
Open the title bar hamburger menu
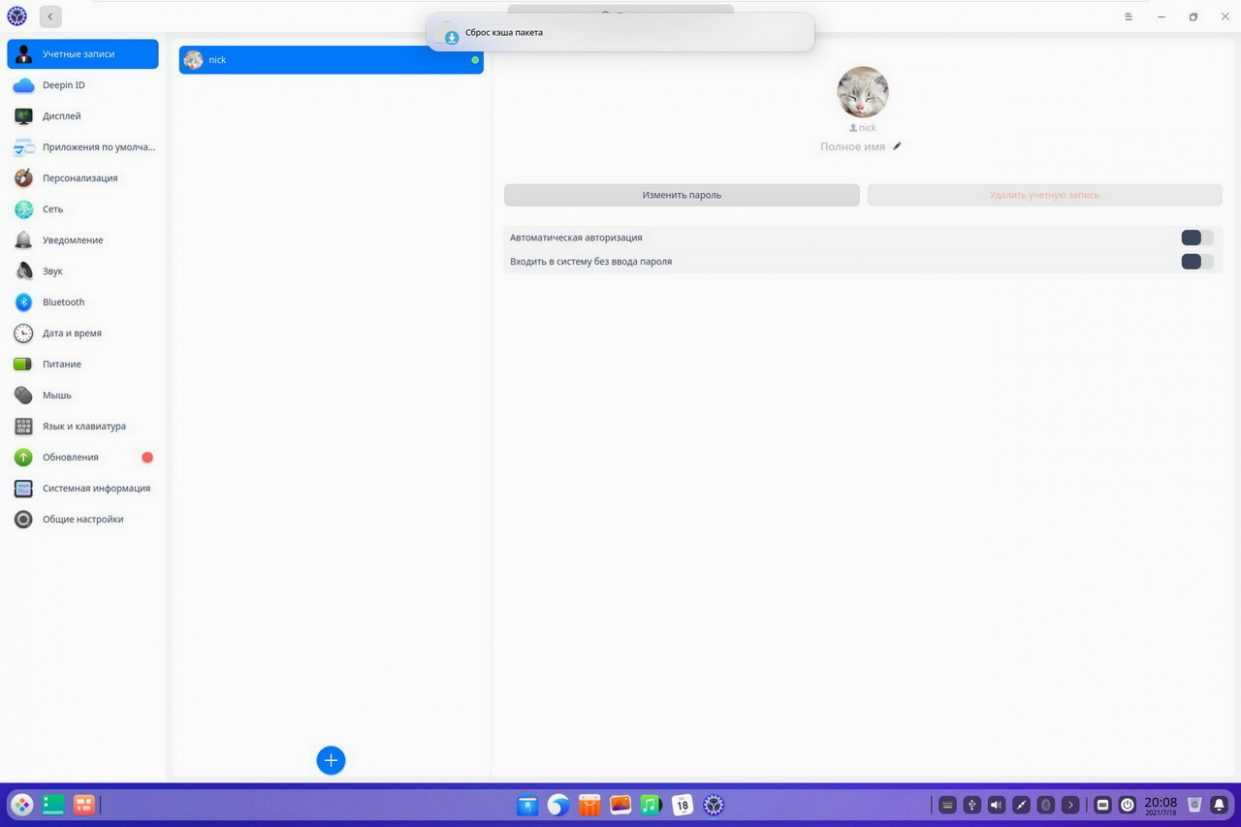point(1128,17)
